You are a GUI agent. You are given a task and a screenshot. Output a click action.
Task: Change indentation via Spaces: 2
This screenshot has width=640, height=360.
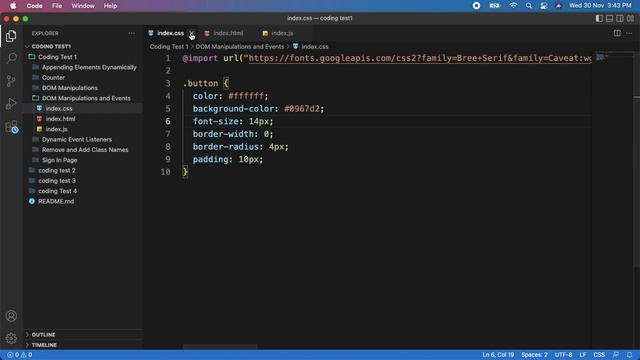click(534, 355)
